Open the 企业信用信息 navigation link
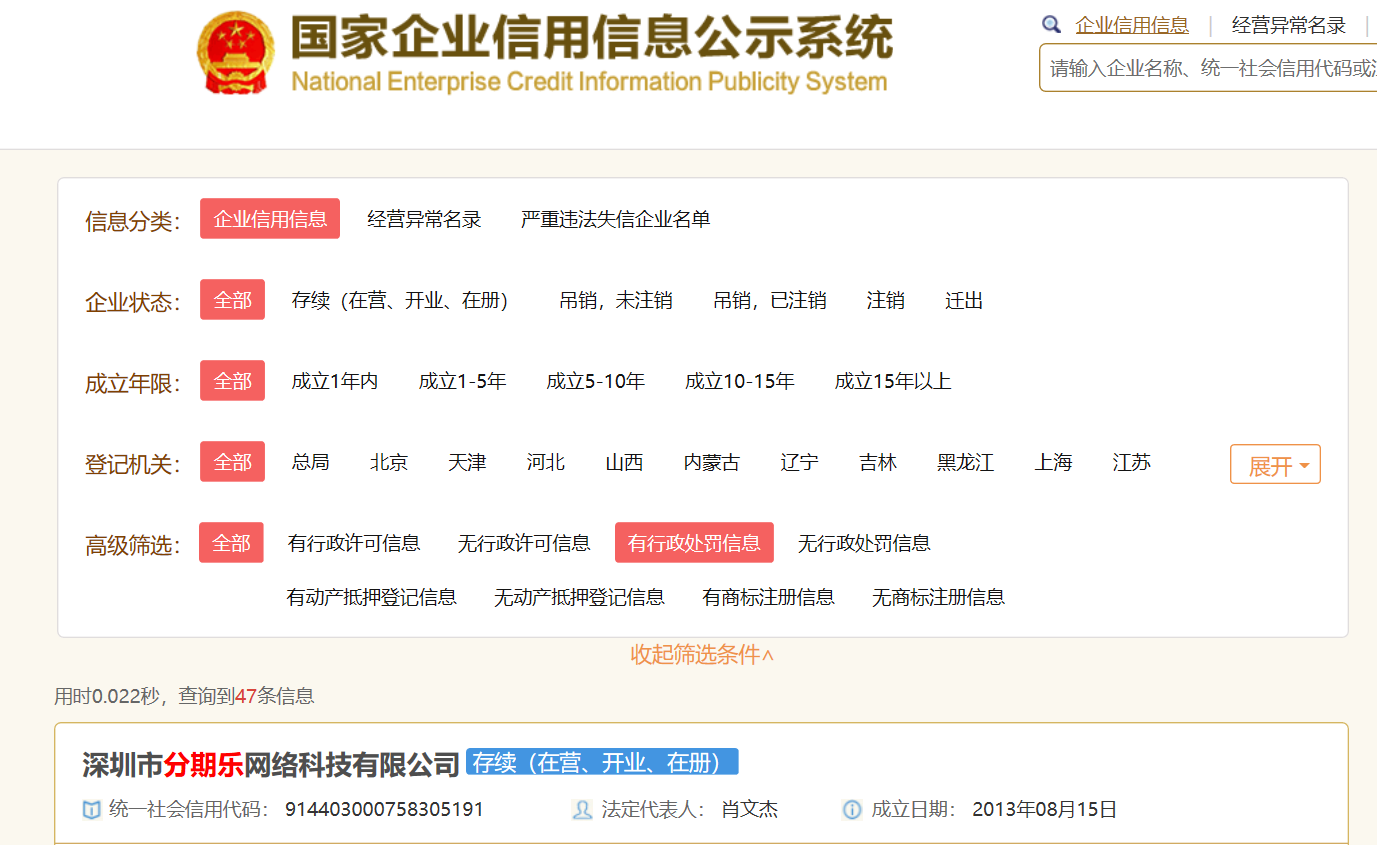This screenshot has height=845, width=1377. pyautogui.click(x=1132, y=24)
